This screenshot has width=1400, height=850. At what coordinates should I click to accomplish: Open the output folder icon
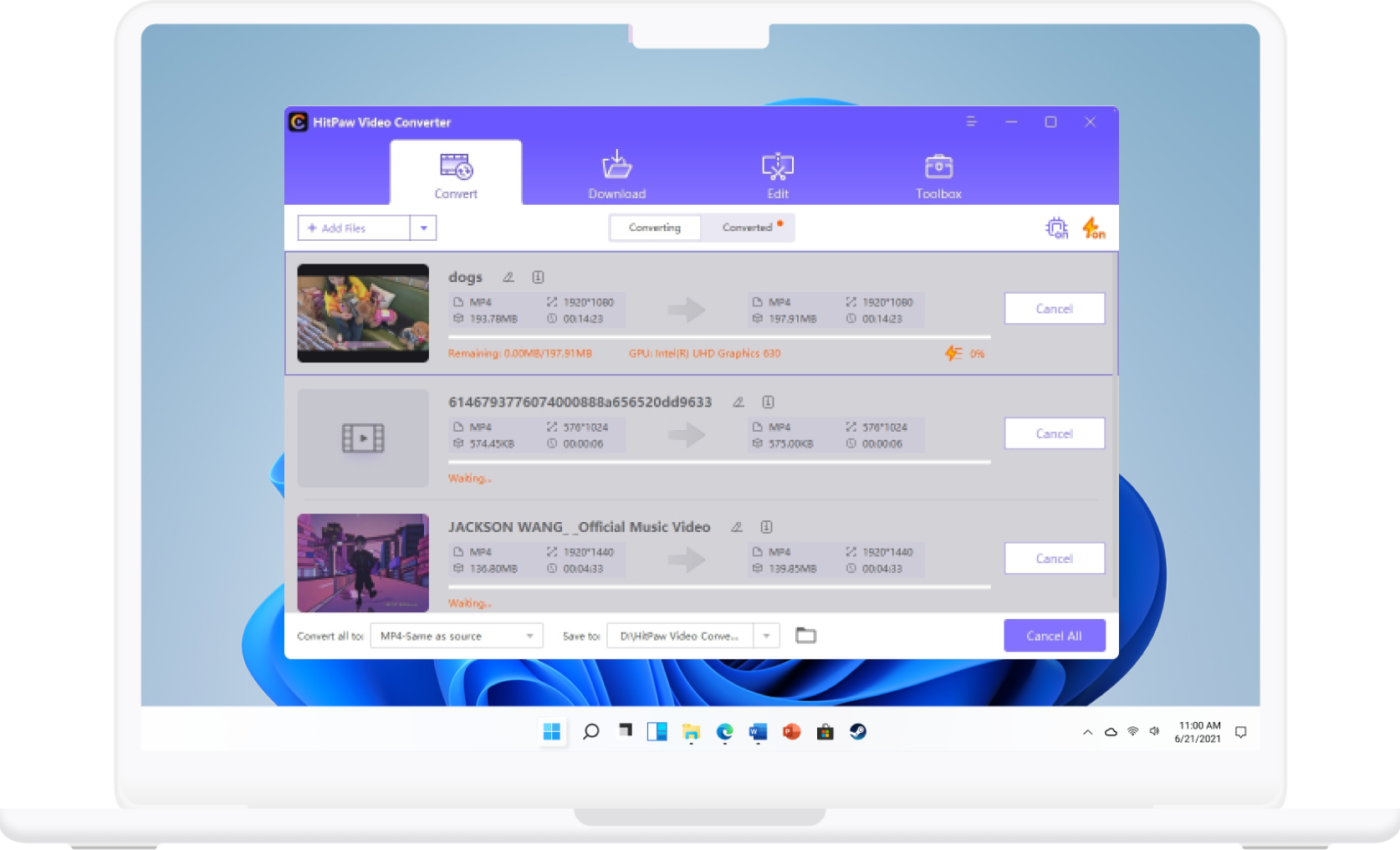[805, 636]
